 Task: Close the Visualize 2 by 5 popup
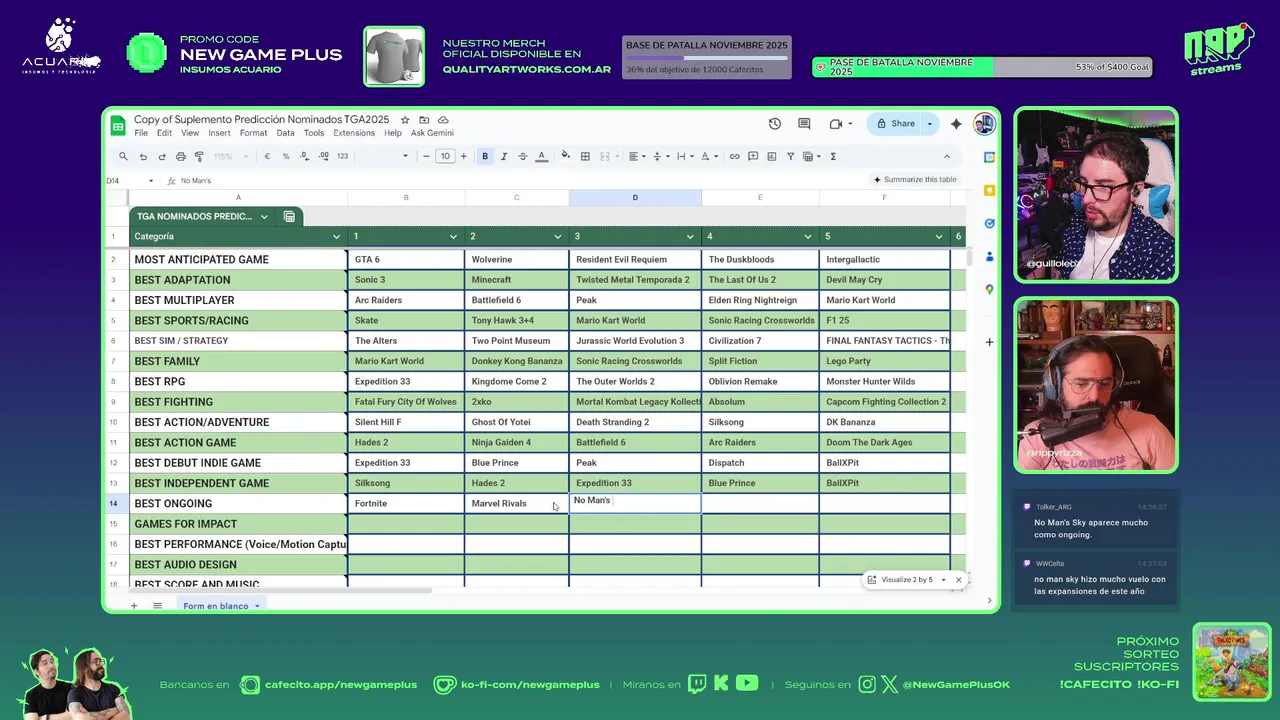coord(958,580)
